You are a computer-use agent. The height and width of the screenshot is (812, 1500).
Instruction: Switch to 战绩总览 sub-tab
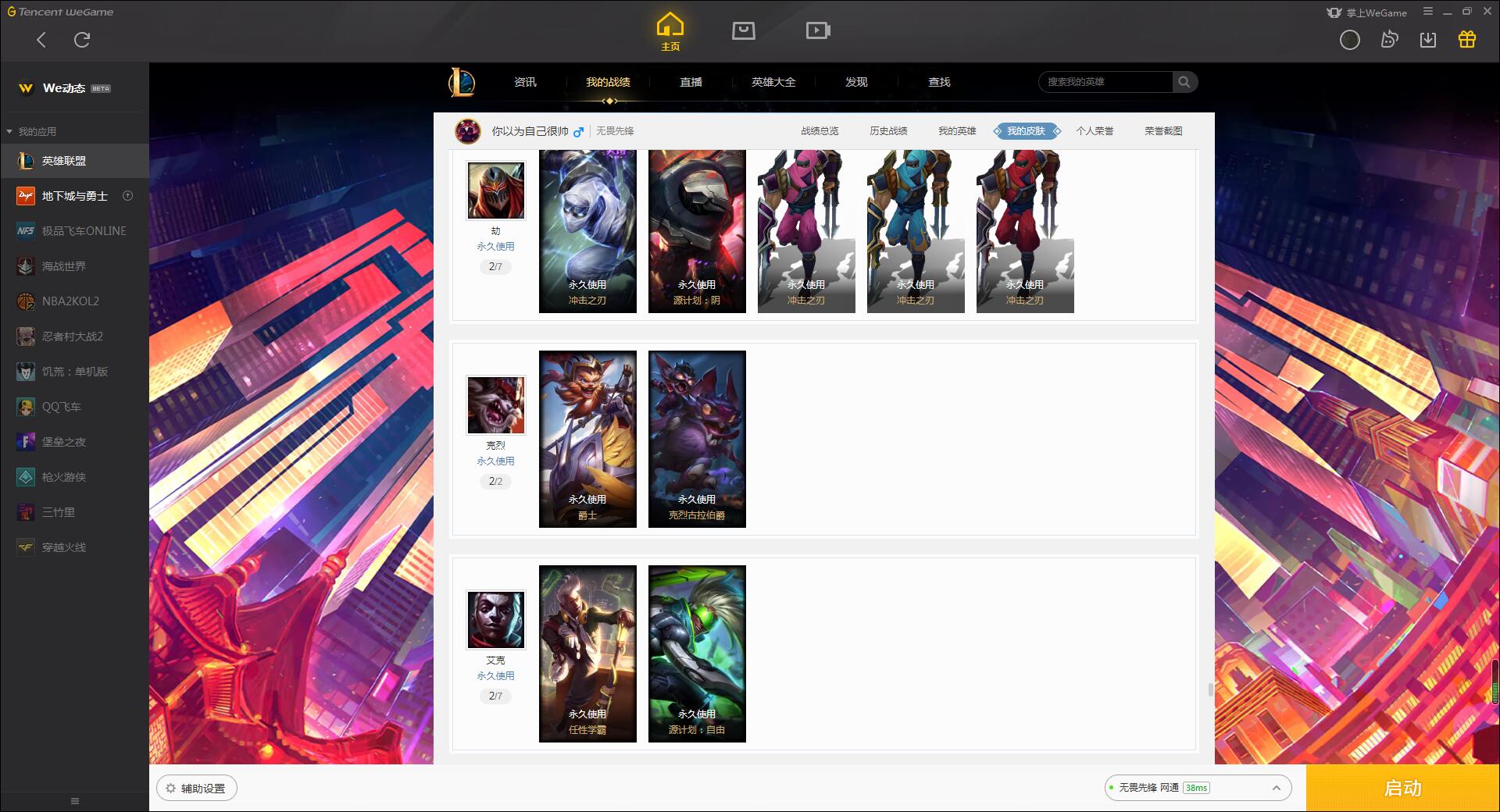pyautogui.click(x=820, y=131)
